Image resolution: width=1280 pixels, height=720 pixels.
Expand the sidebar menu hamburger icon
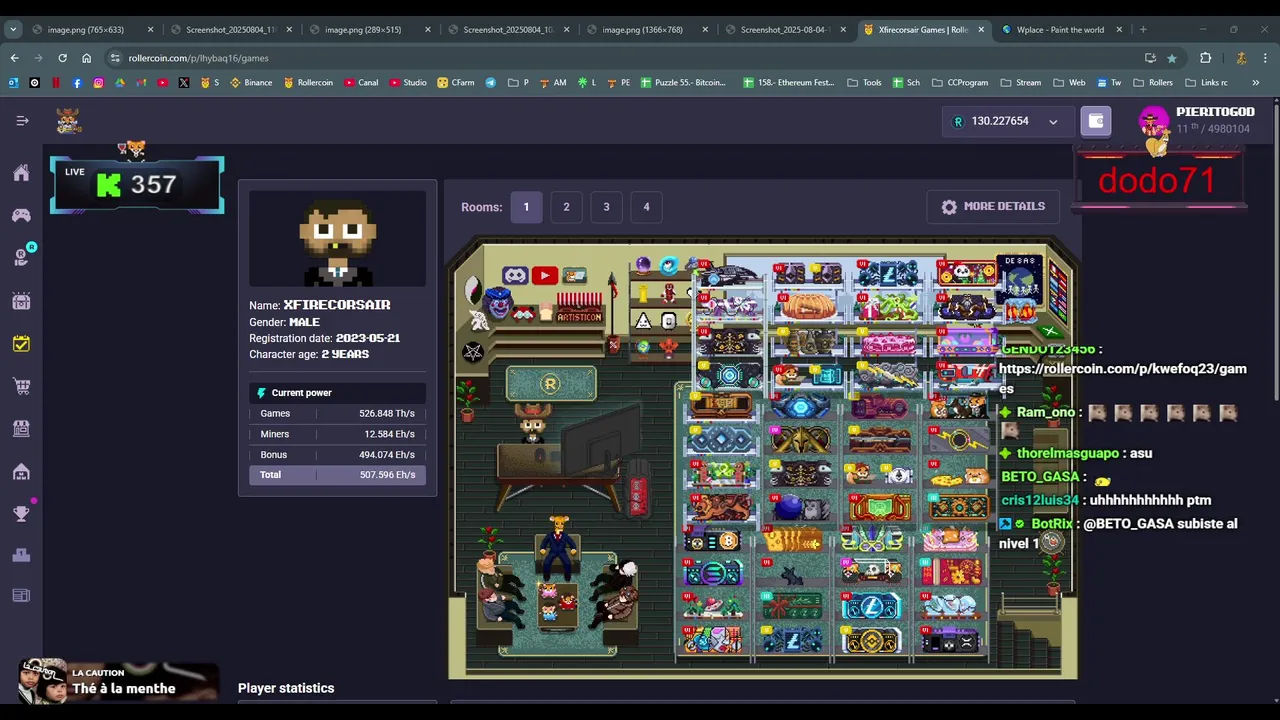coord(22,121)
